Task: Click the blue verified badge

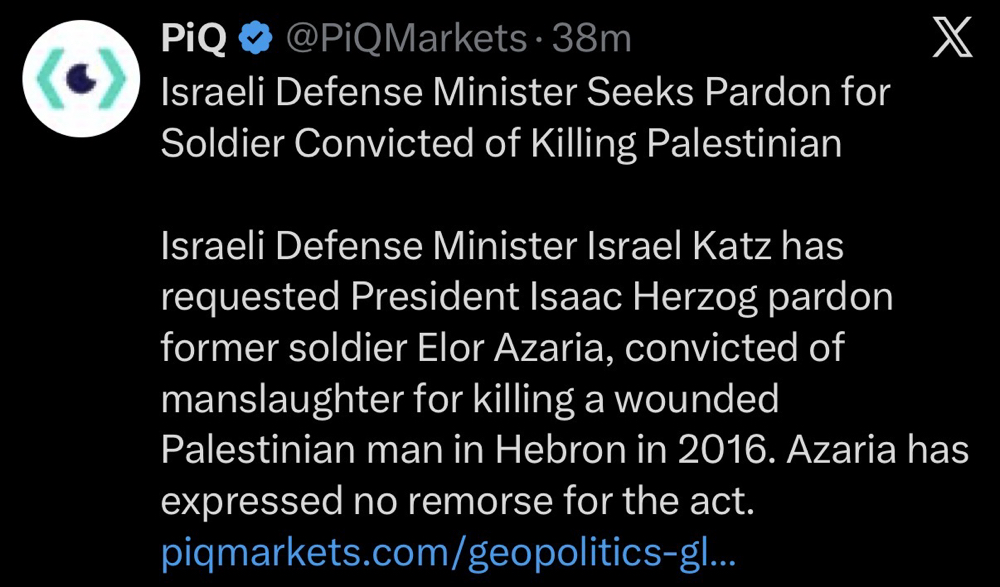Action: pyautogui.click(x=256, y=40)
